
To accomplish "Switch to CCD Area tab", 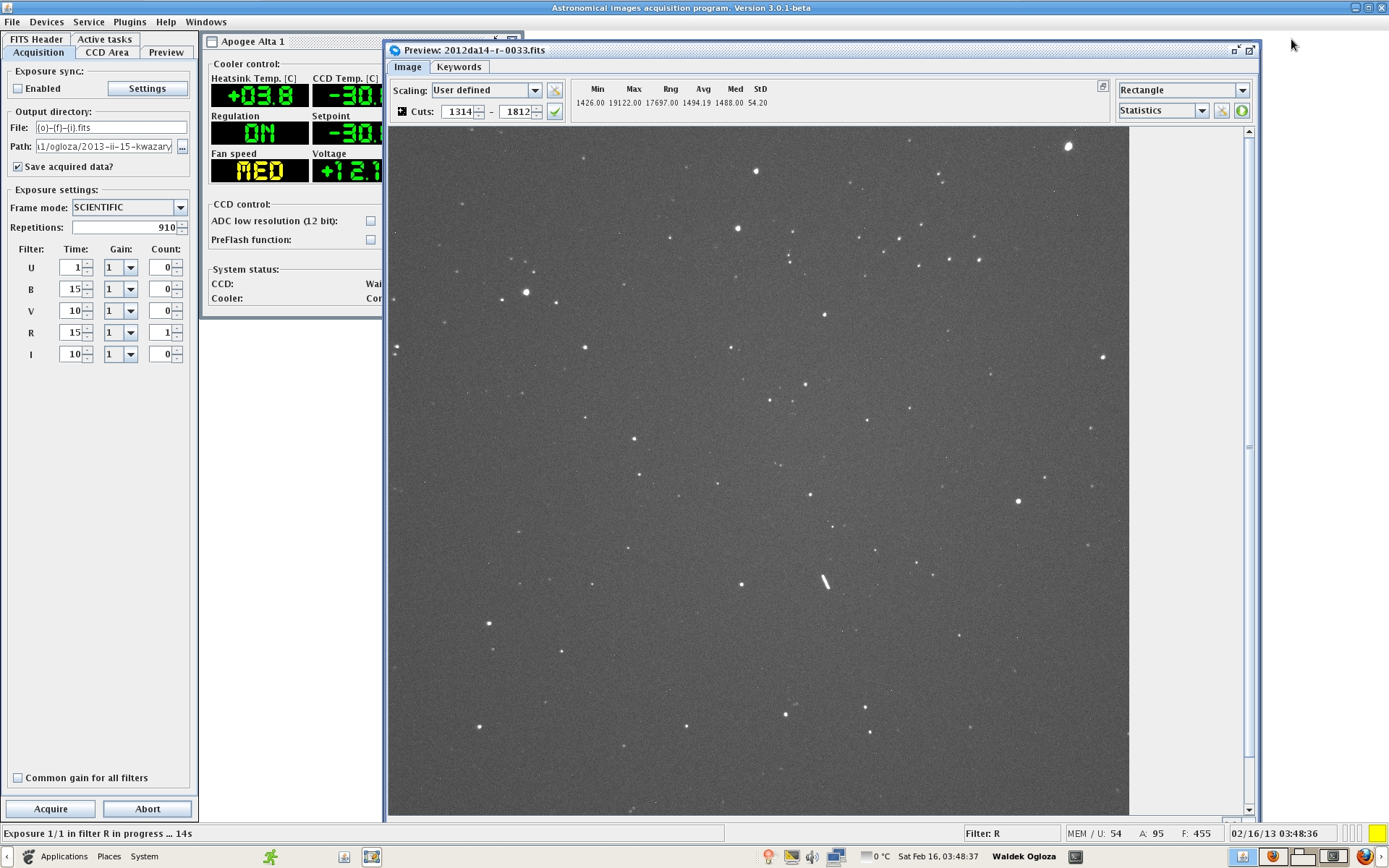I will point(107,53).
